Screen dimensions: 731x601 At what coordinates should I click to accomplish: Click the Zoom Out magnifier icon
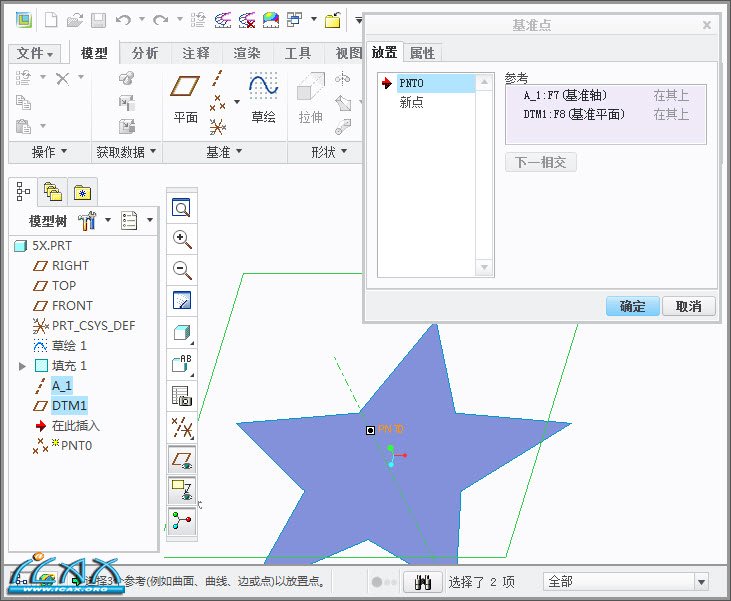(181, 269)
